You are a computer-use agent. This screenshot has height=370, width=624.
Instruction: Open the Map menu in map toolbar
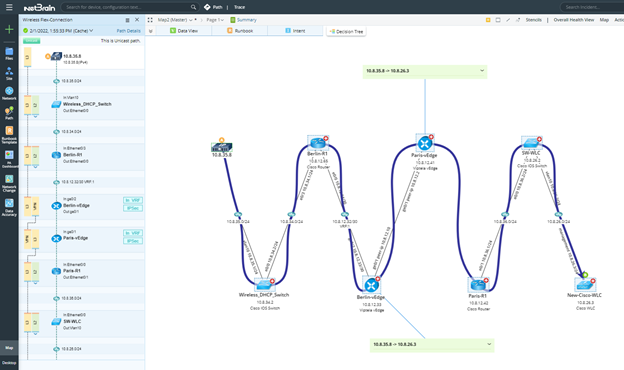coord(604,20)
